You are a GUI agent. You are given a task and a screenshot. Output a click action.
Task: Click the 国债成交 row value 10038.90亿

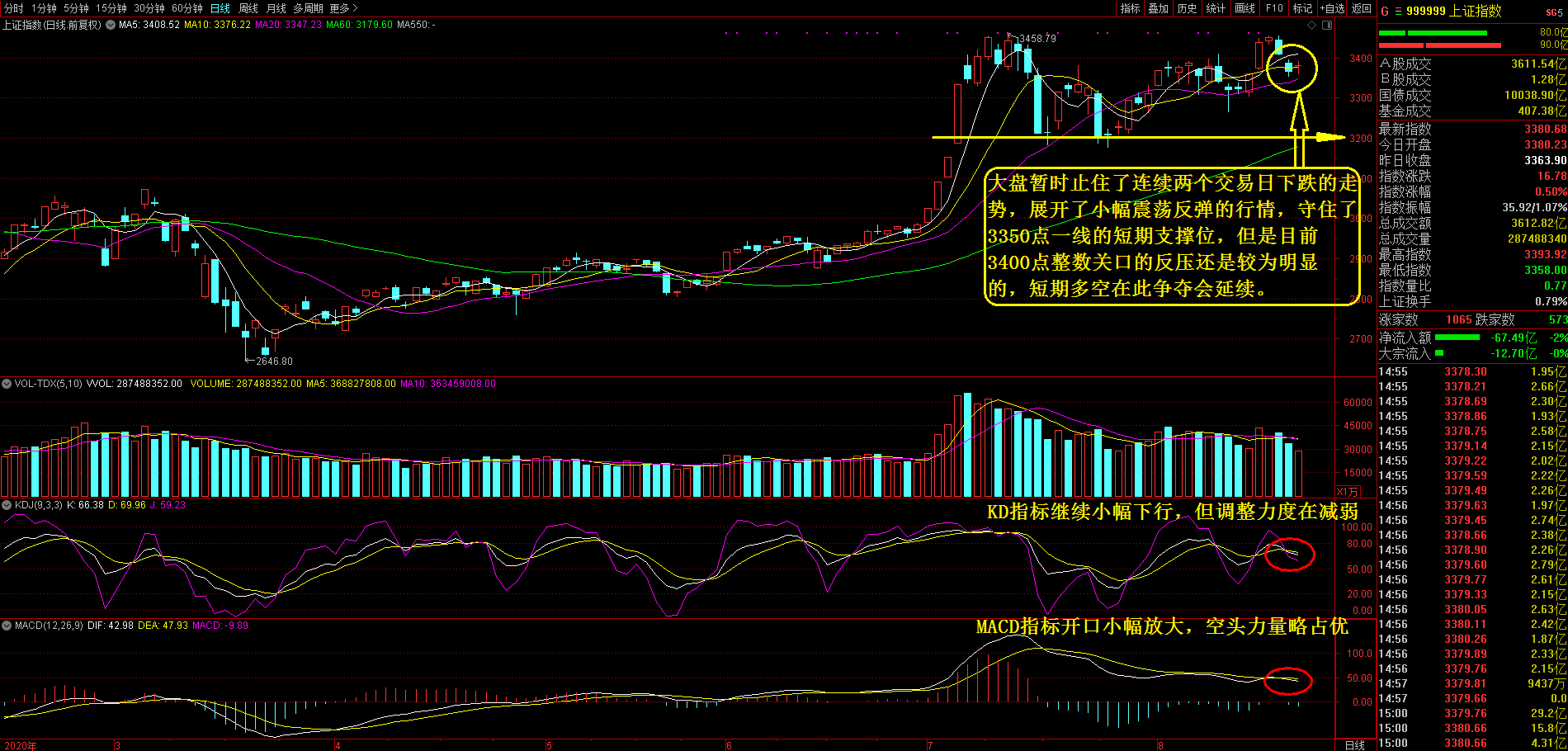pos(1535,95)
